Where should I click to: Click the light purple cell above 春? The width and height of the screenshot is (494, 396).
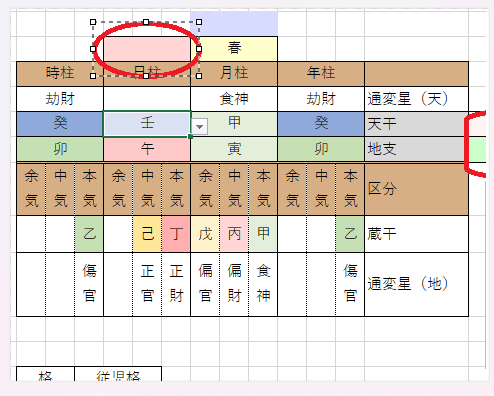pos(234,23)
